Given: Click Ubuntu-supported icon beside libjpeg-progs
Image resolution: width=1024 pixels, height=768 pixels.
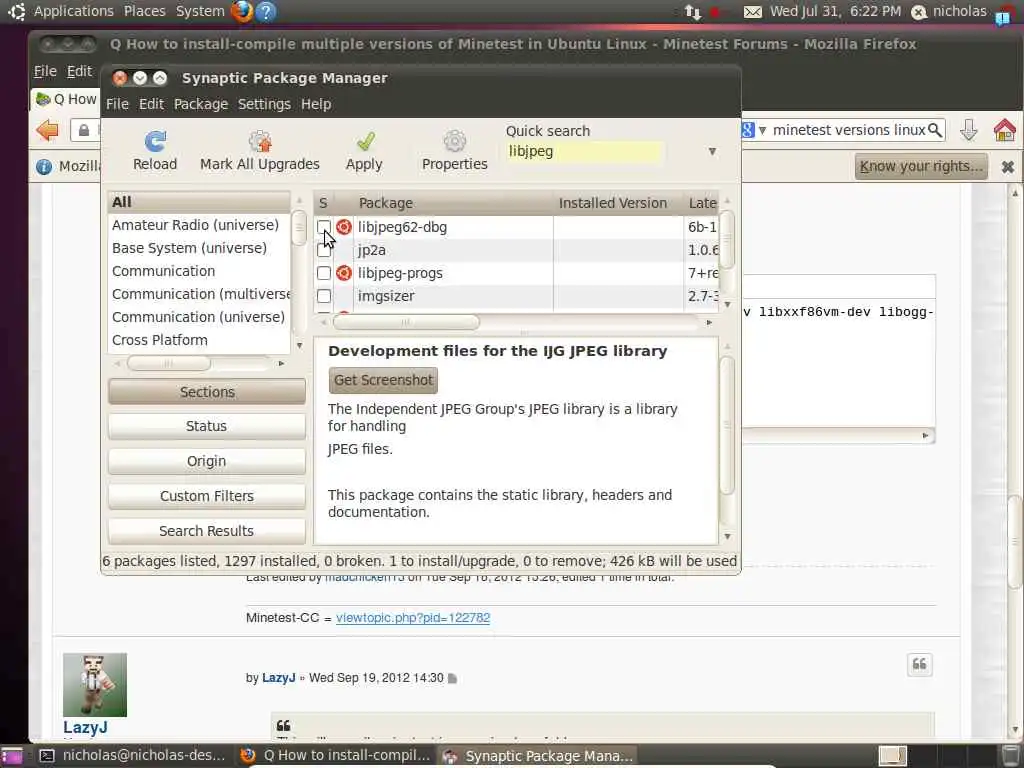Looking at the screenshot, I should pyautogui.click(x=344, y=273).
